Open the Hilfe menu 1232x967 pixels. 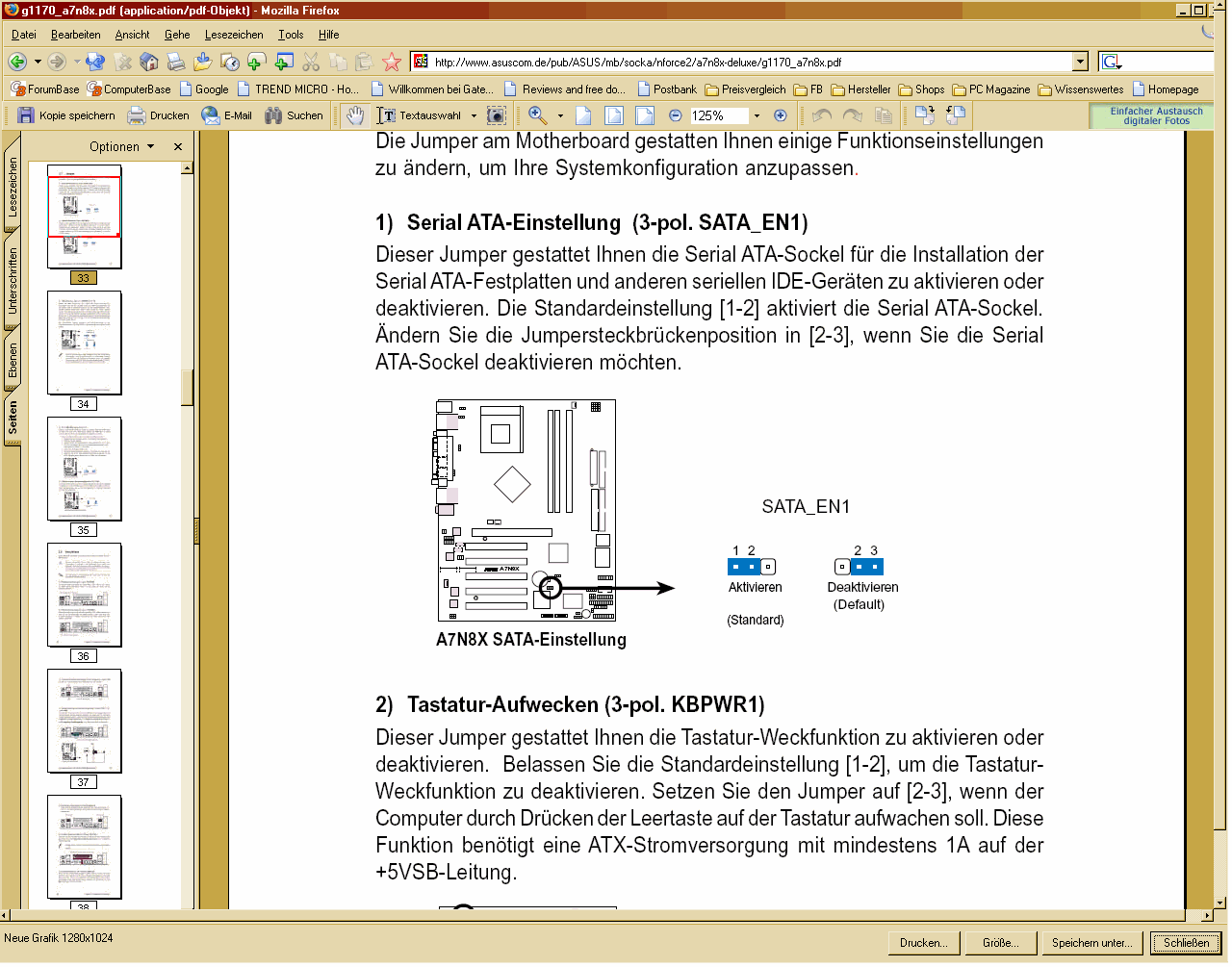click(x=329, y=35)
